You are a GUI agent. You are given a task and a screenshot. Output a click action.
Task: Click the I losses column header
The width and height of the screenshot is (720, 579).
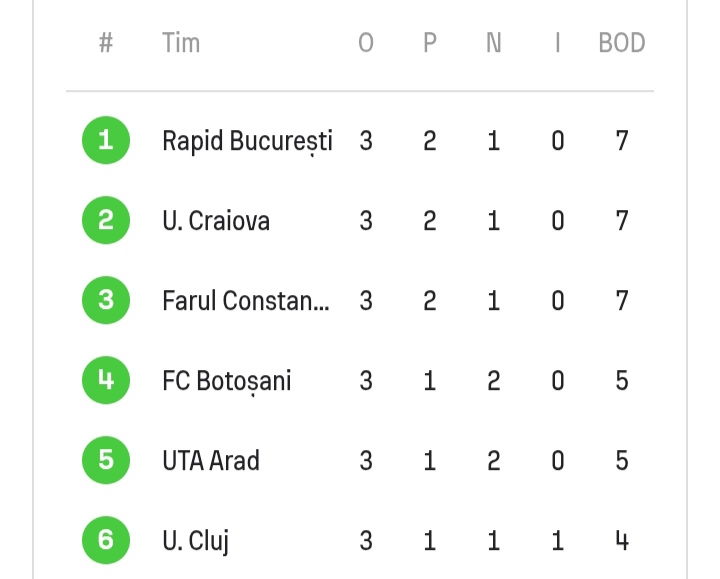pyautogui.click(x=557, y=43)
